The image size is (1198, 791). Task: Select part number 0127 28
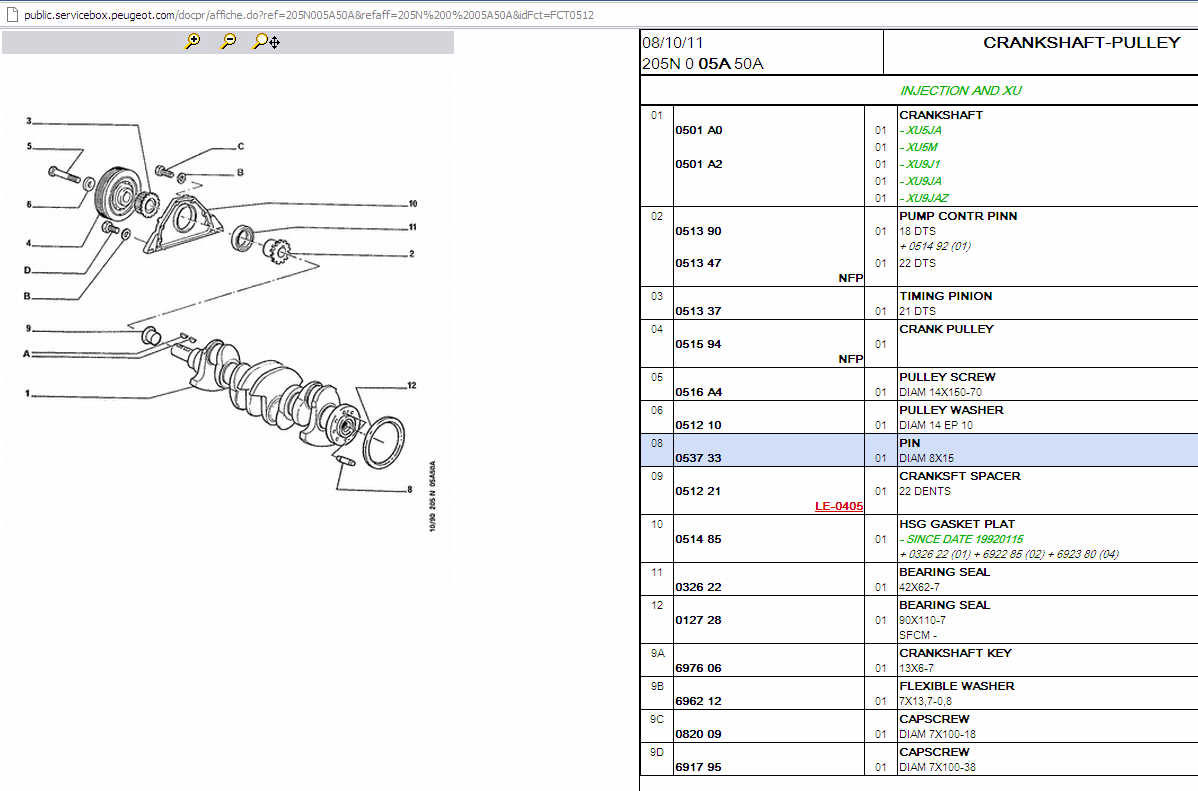coord(698,620)
